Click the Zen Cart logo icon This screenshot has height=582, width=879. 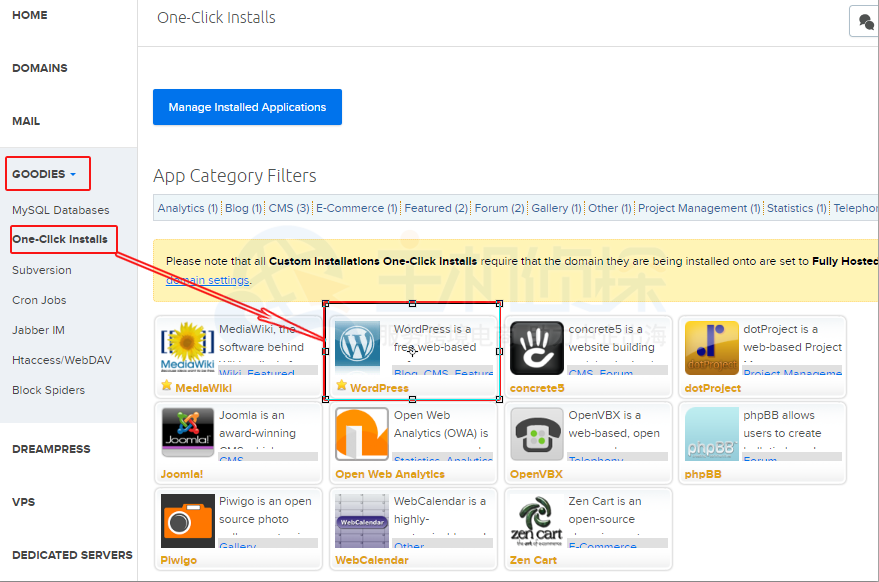point(537,520)
